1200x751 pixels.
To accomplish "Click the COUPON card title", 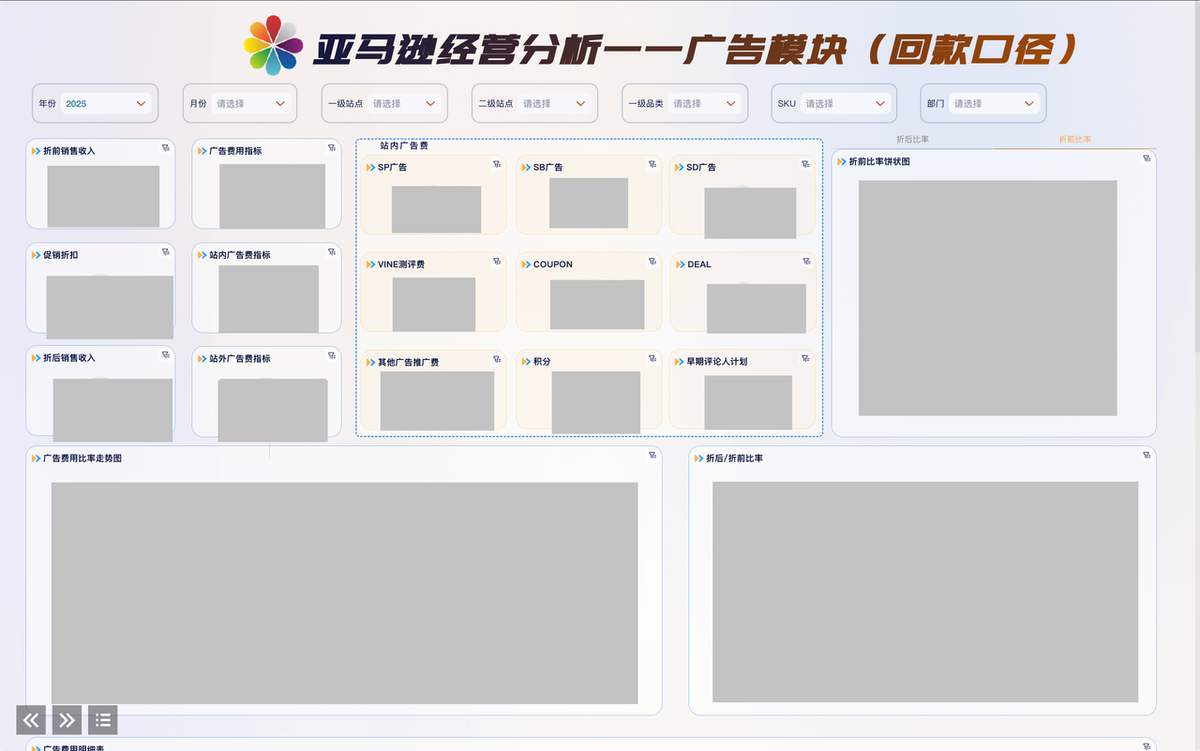I will click(x=553, y=264).
